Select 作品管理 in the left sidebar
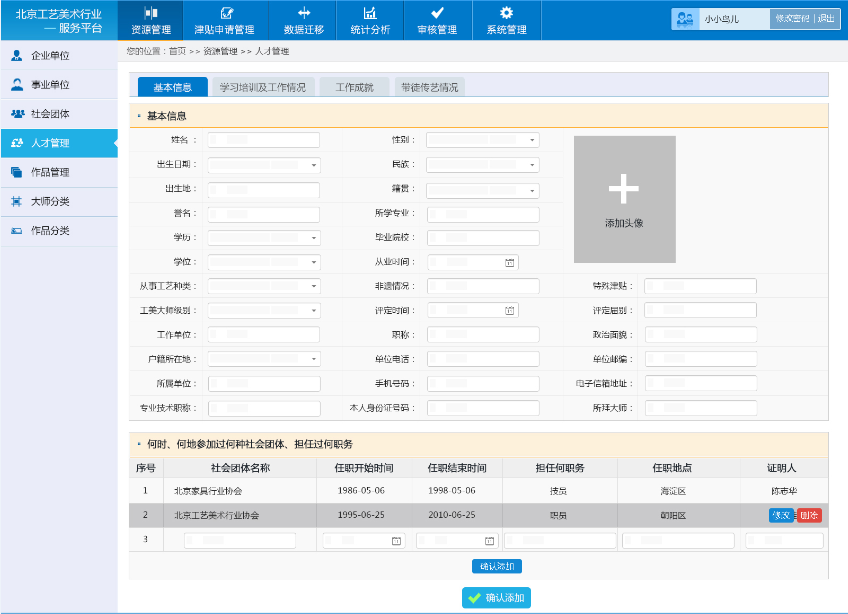This screenshot has width=848, height=614. pyautogui.click(x=50, y=172)
